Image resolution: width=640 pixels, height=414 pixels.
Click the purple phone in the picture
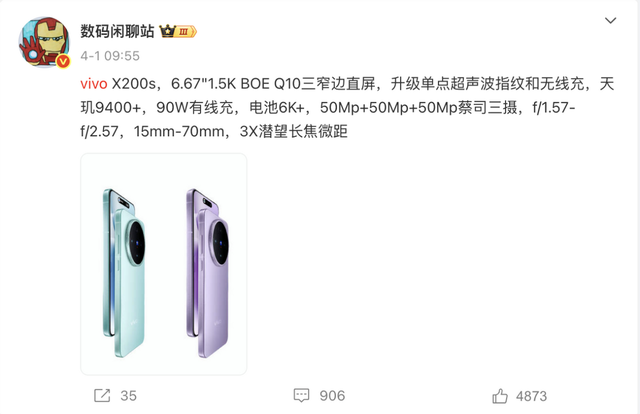click(x=207, y=273)
